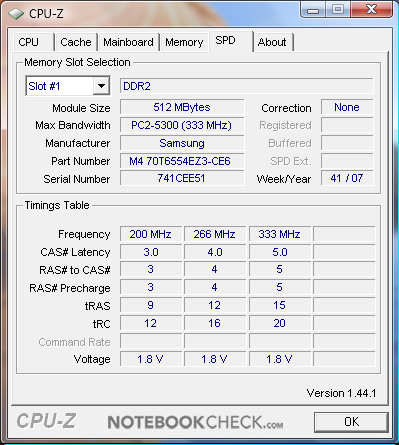This screenshot has height=445, width=399.
Task: Open the Mainboard tab
Action: [x=128, y=42]
